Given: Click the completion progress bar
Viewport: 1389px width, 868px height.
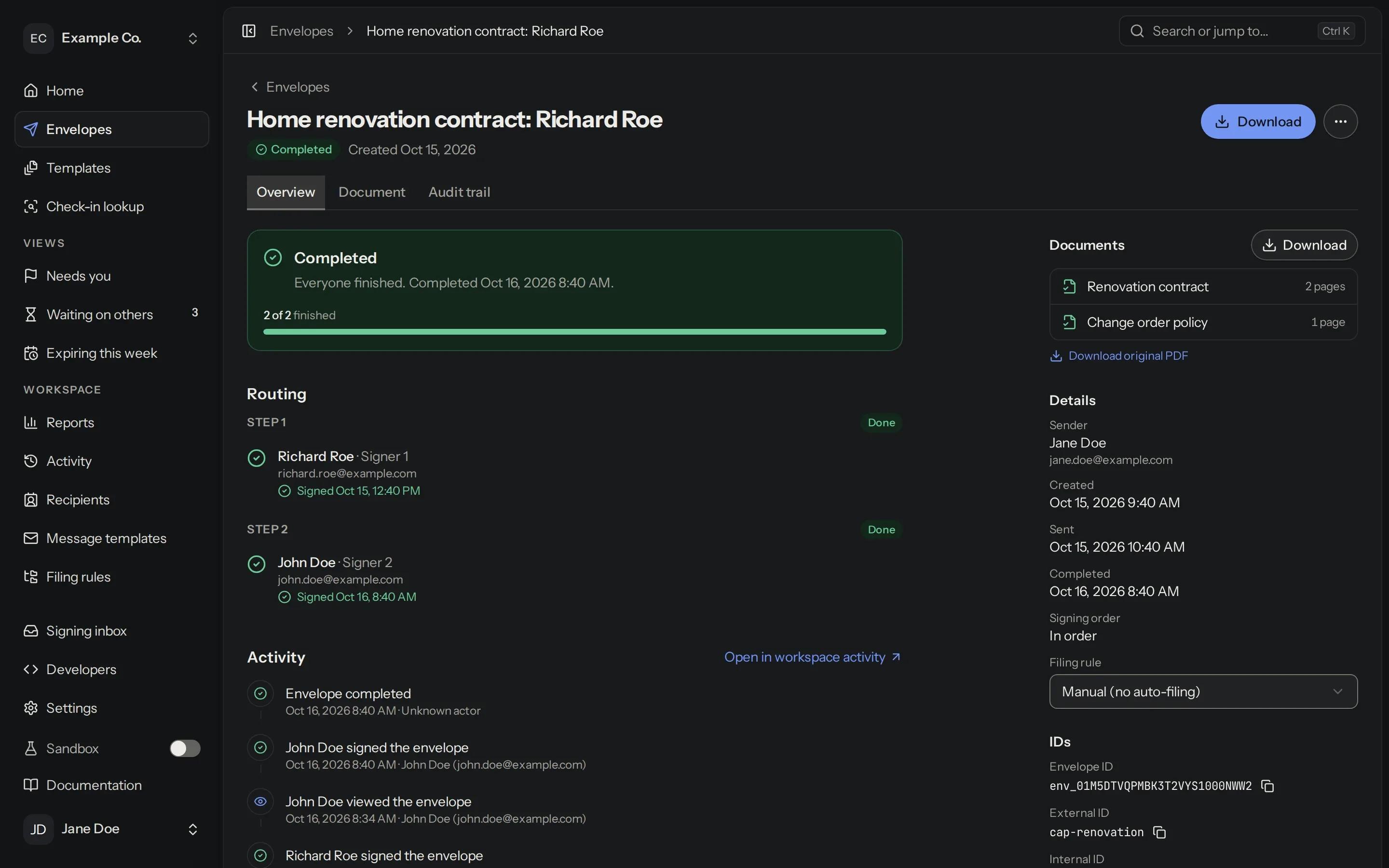Looking at the screenshot, I should click(x=574, y=332).
